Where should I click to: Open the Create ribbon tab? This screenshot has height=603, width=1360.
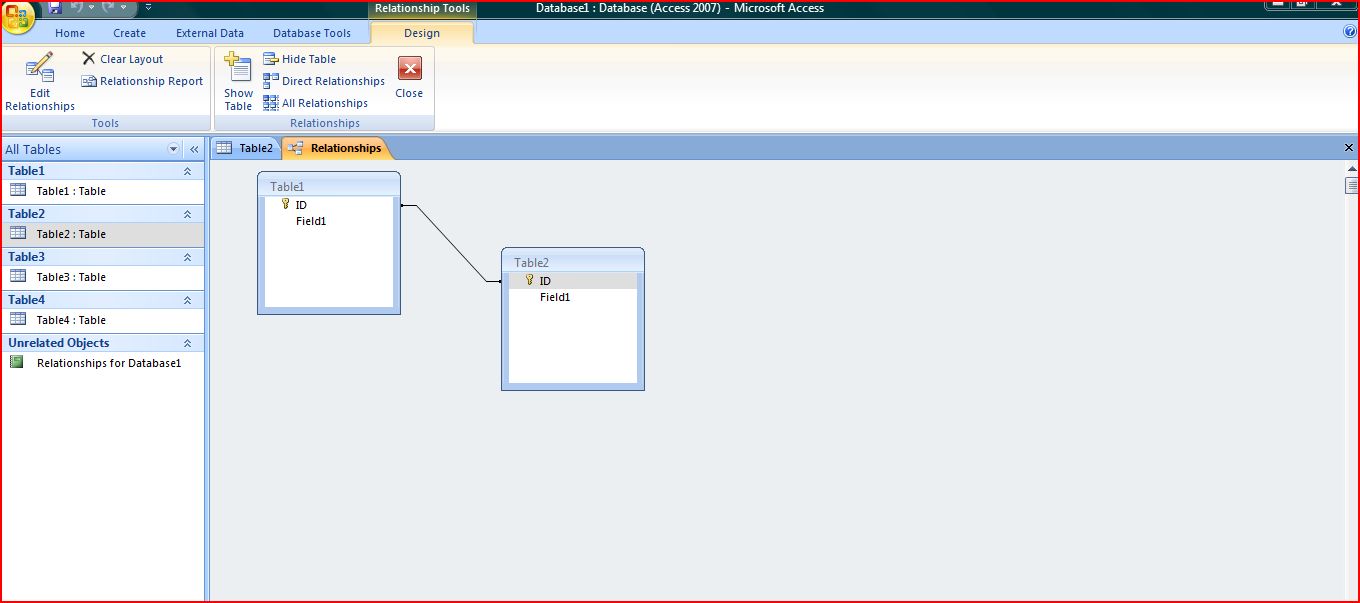point(130,33)
